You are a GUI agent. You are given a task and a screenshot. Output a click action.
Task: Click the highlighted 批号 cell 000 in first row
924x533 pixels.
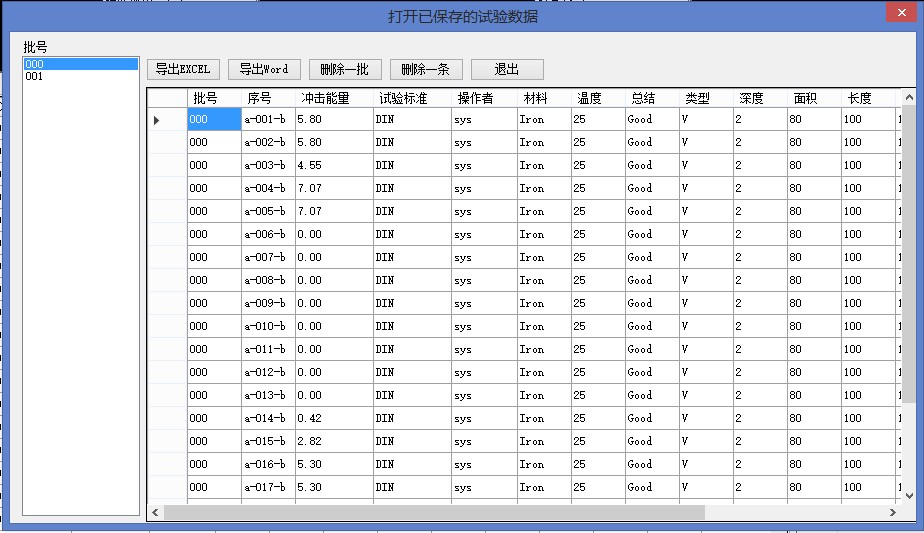click(x=214, y=119)
